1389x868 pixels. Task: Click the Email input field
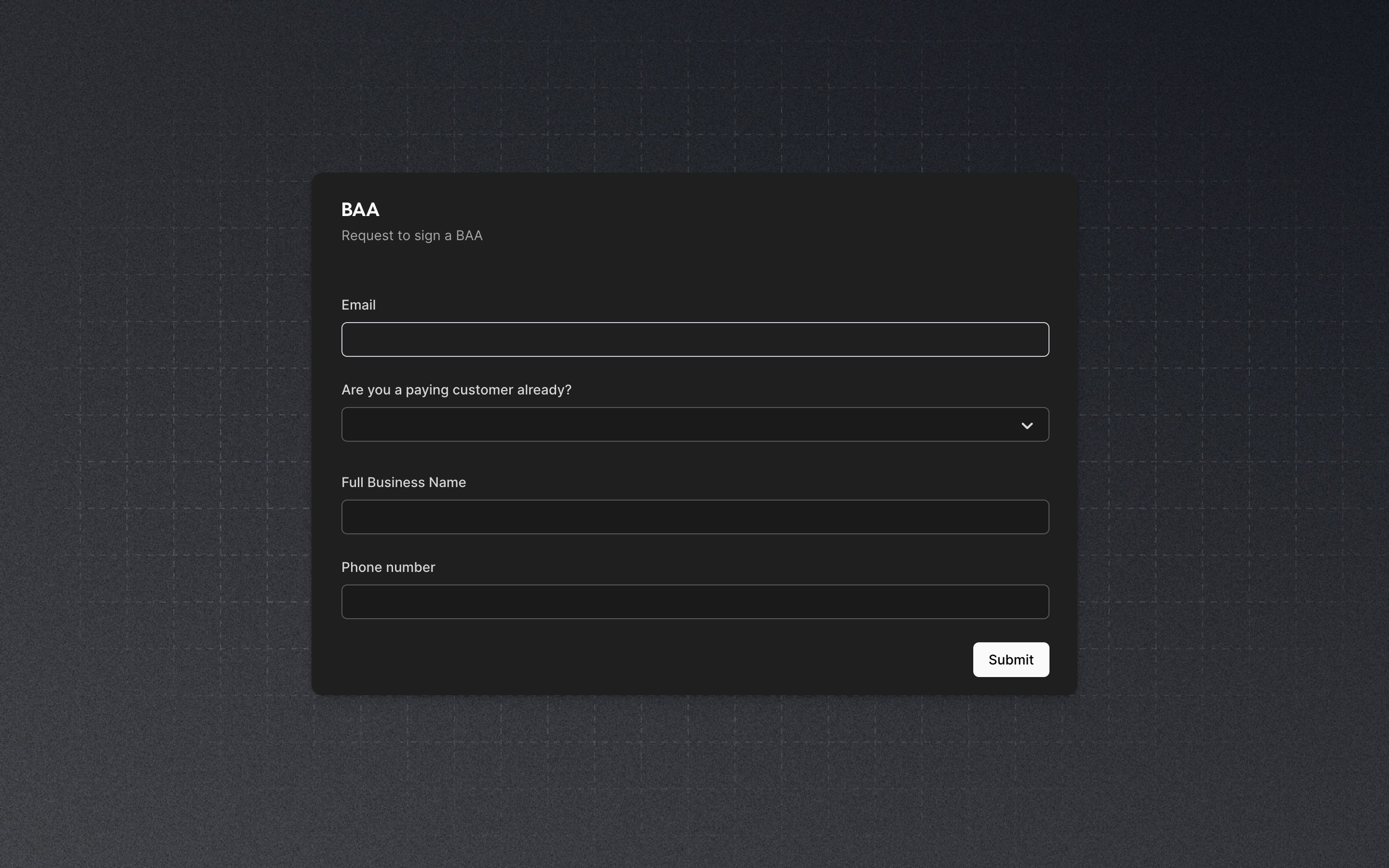(694, 339)
